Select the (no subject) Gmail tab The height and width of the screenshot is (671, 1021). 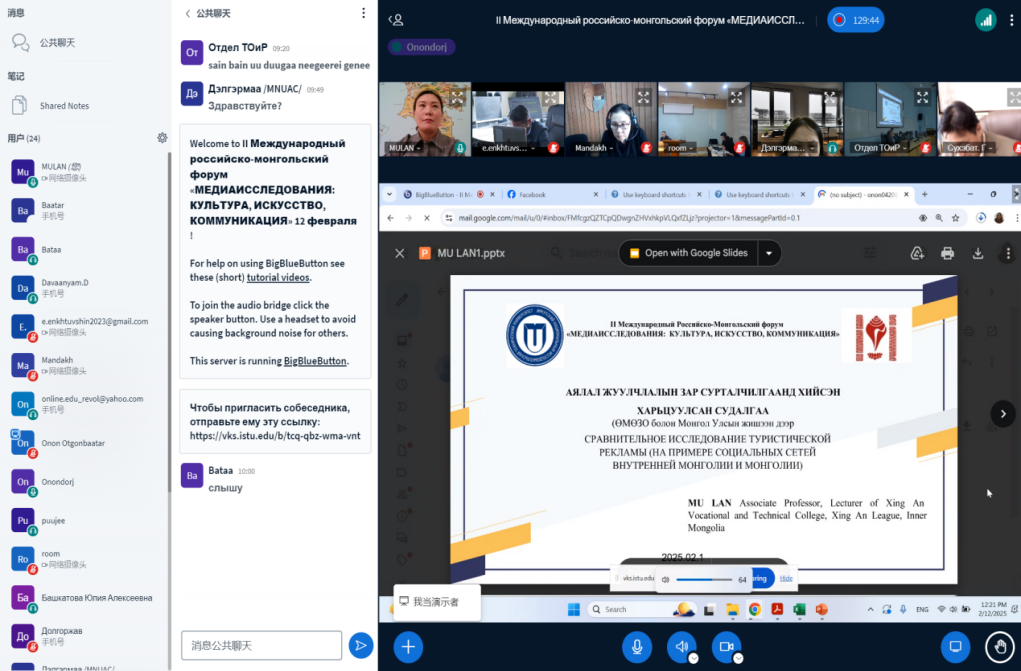click(862, 194)
